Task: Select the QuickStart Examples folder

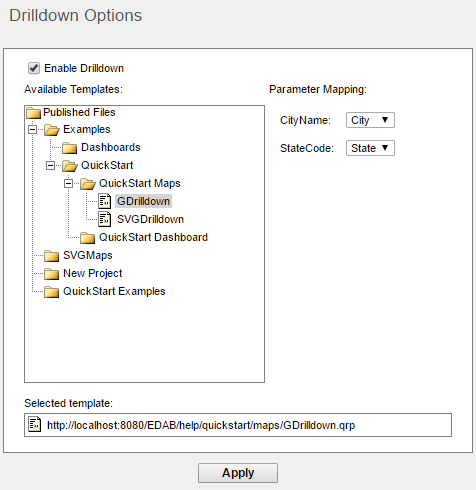Action: pos(114,291)
